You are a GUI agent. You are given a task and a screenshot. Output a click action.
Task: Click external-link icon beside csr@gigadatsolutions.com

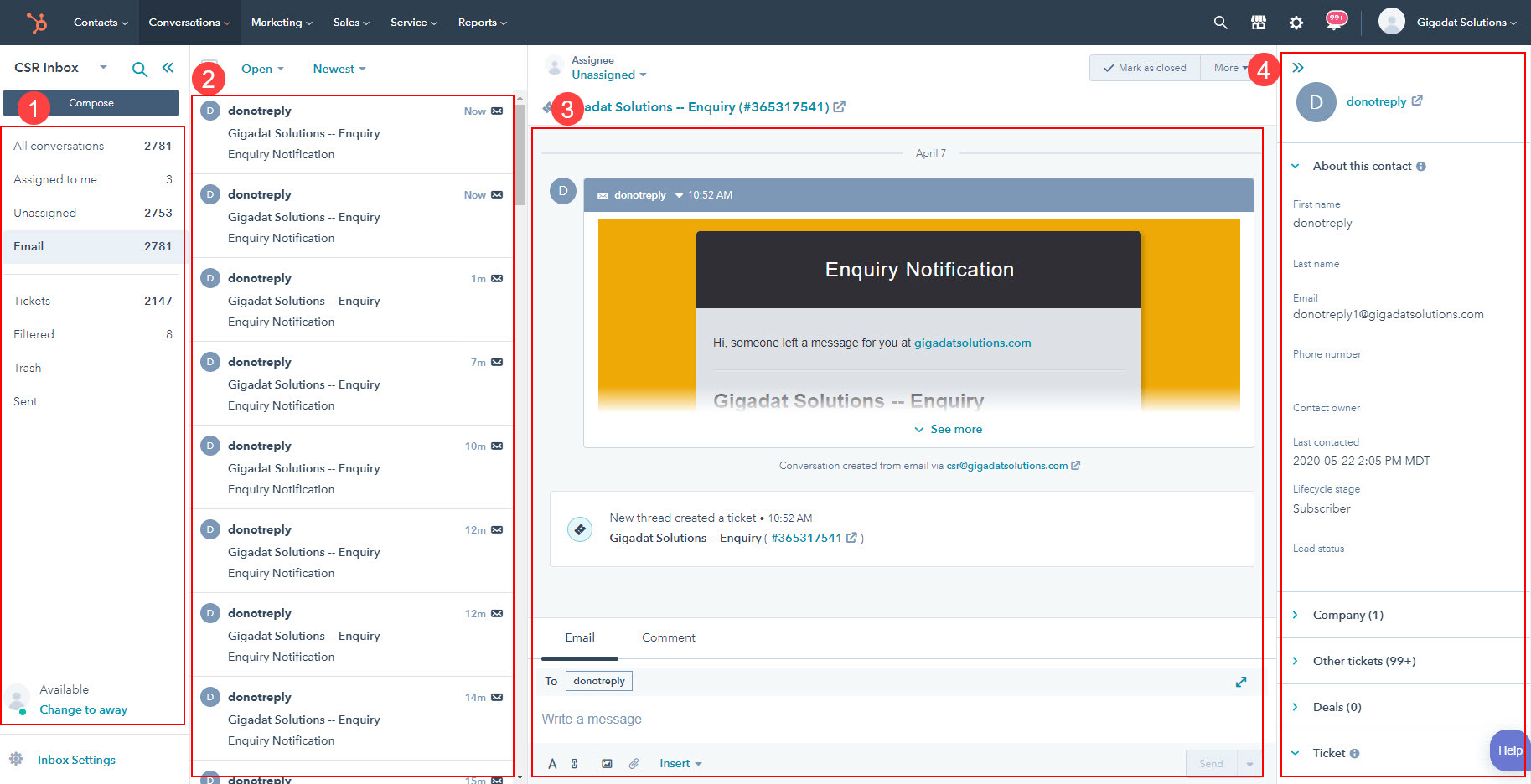tap(1076, 466)
